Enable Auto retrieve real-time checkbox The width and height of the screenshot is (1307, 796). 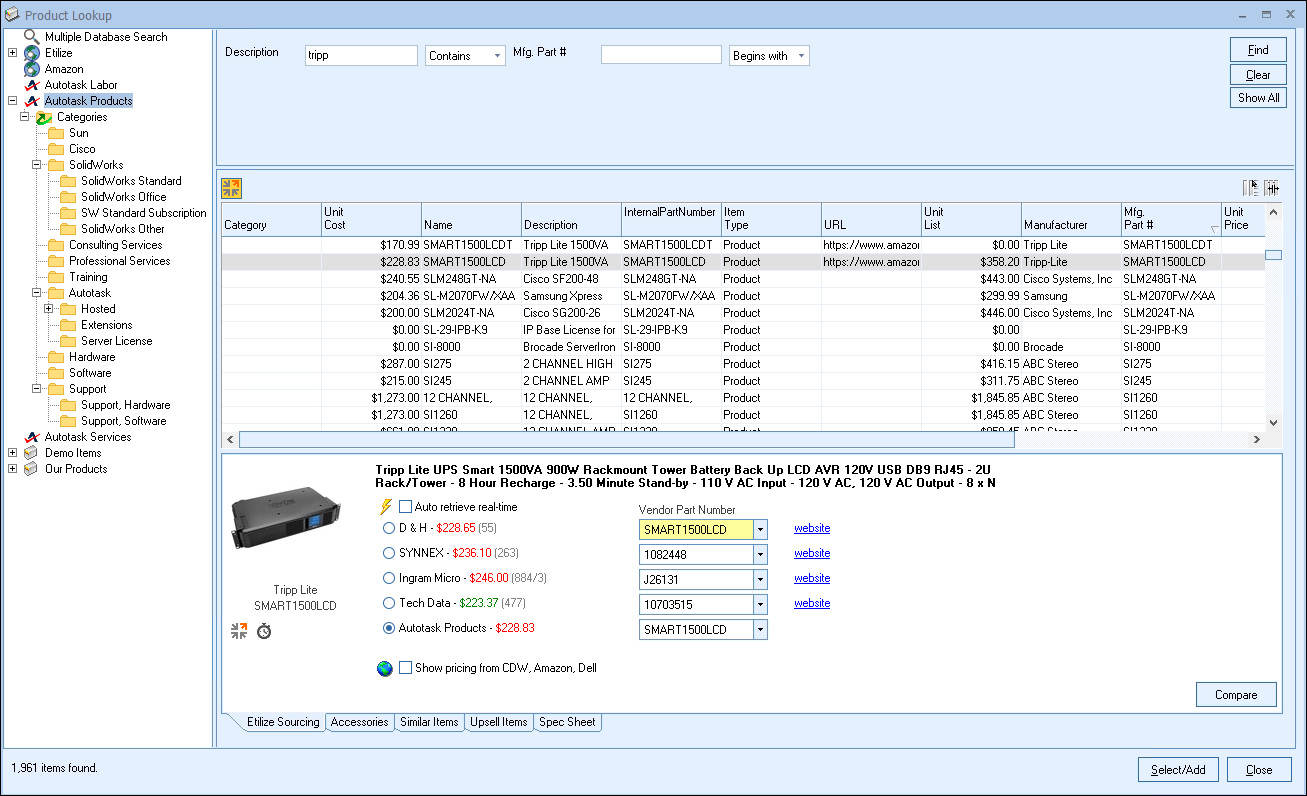406,507
